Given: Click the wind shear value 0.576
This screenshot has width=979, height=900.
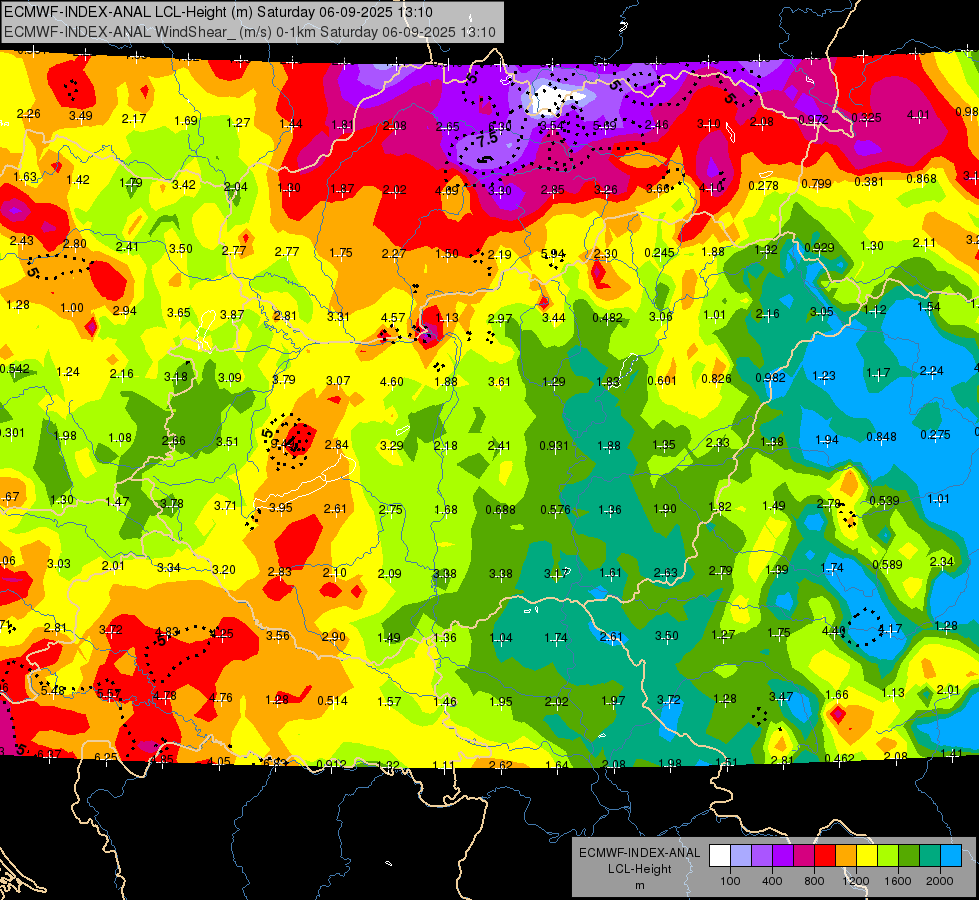Looking at the screenshot, I should pyautogui.click(x=556, y=509).
